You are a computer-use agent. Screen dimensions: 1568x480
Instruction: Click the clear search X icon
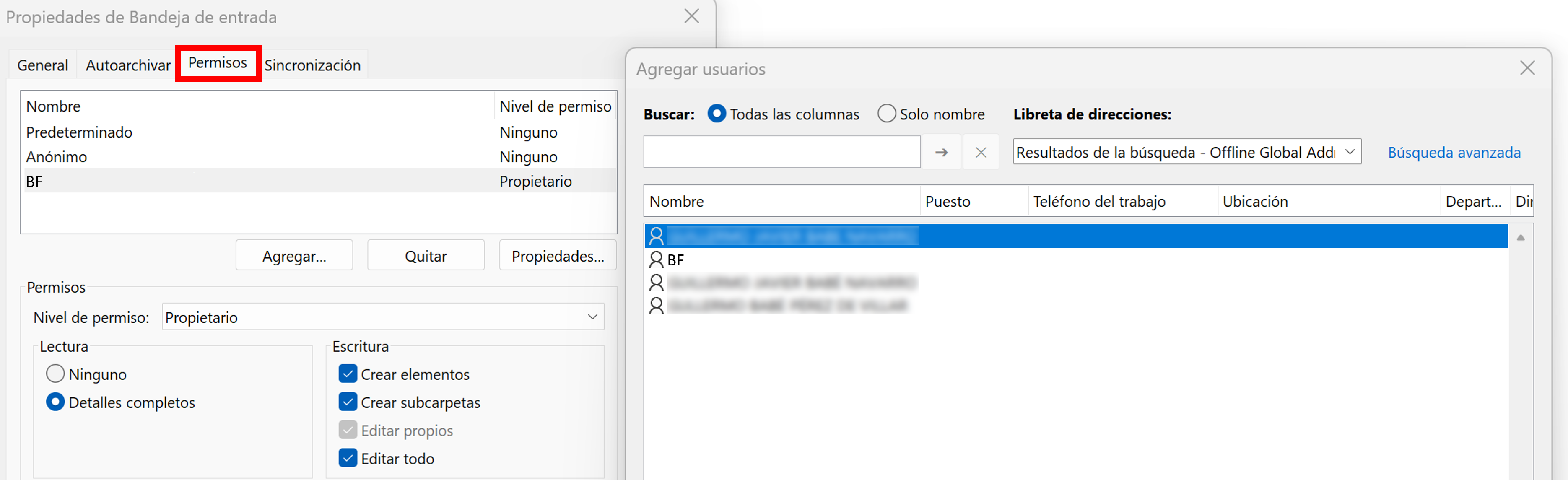[x=981, y=152]
